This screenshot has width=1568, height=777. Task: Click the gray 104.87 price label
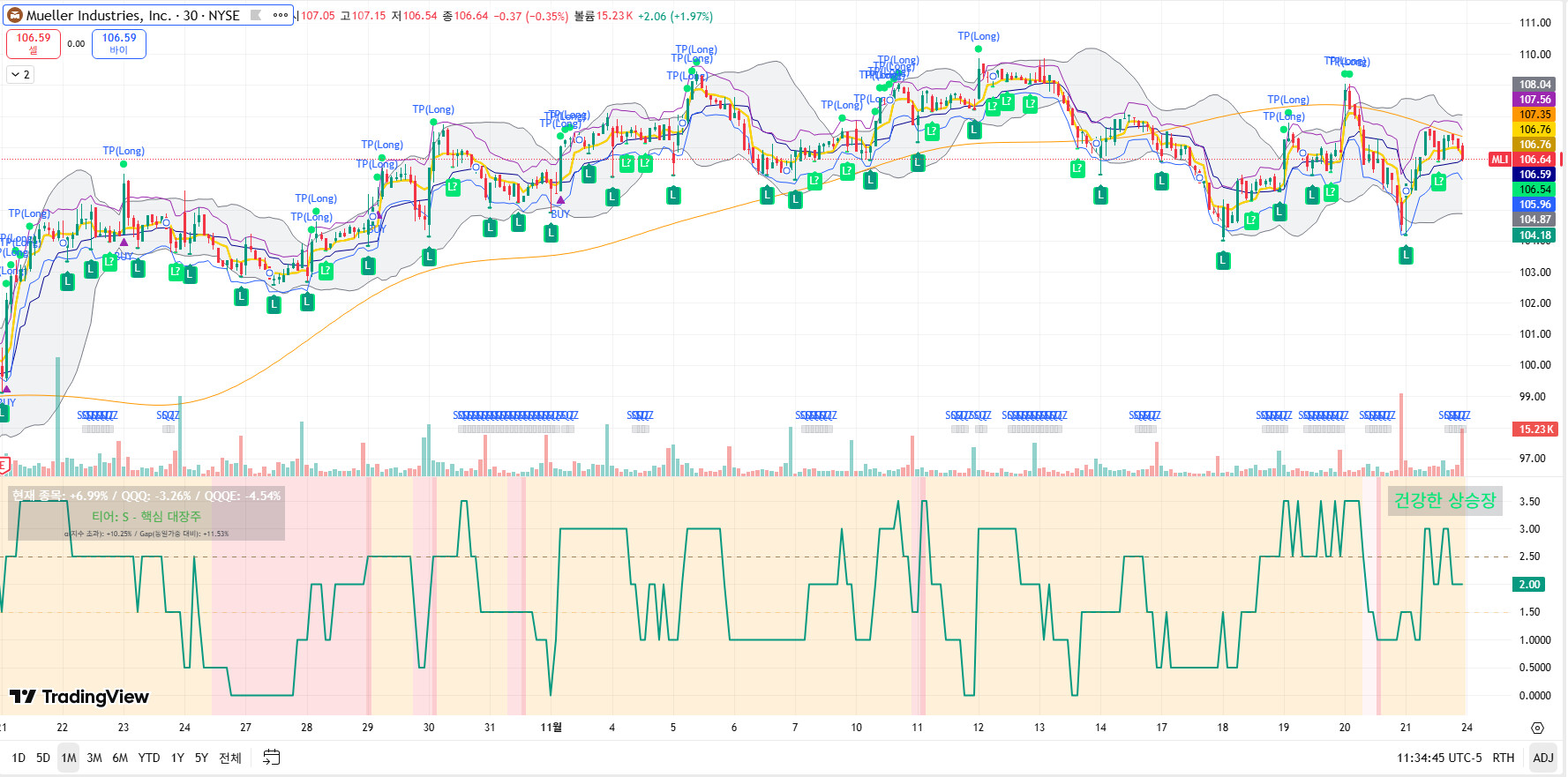coord(1535,220)
